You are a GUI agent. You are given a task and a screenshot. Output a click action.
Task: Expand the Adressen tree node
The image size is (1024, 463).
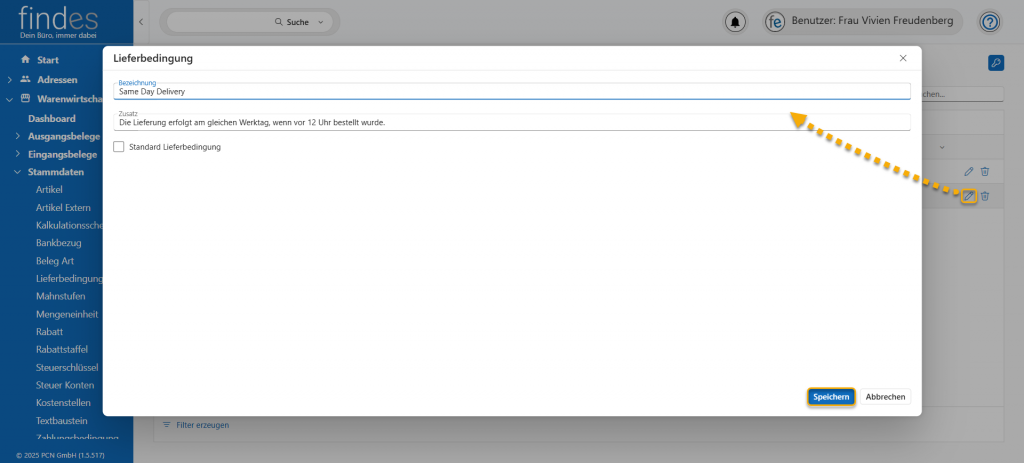point(10,79)
